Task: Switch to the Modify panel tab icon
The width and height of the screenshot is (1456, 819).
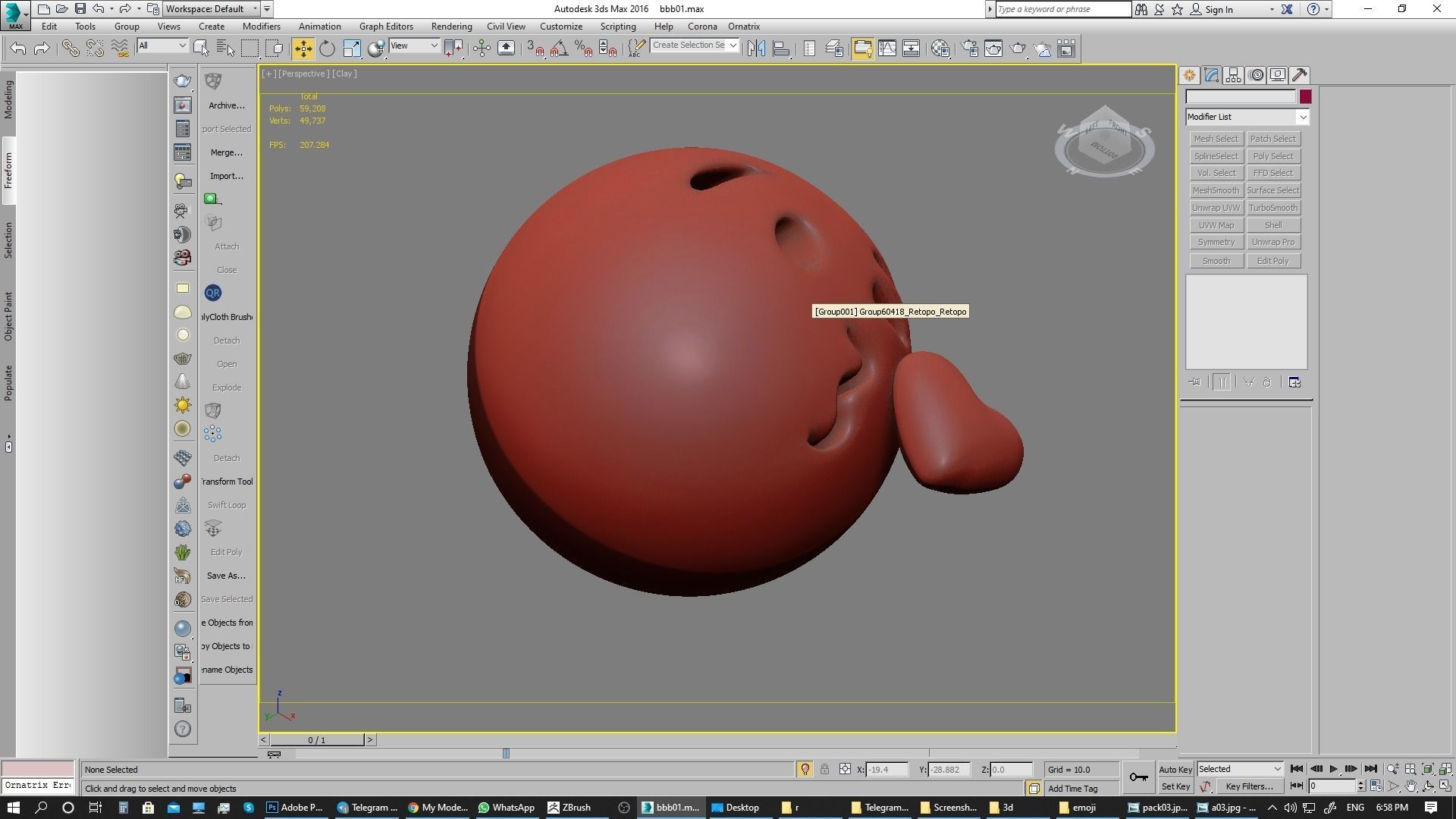Action: point(1211,75)
